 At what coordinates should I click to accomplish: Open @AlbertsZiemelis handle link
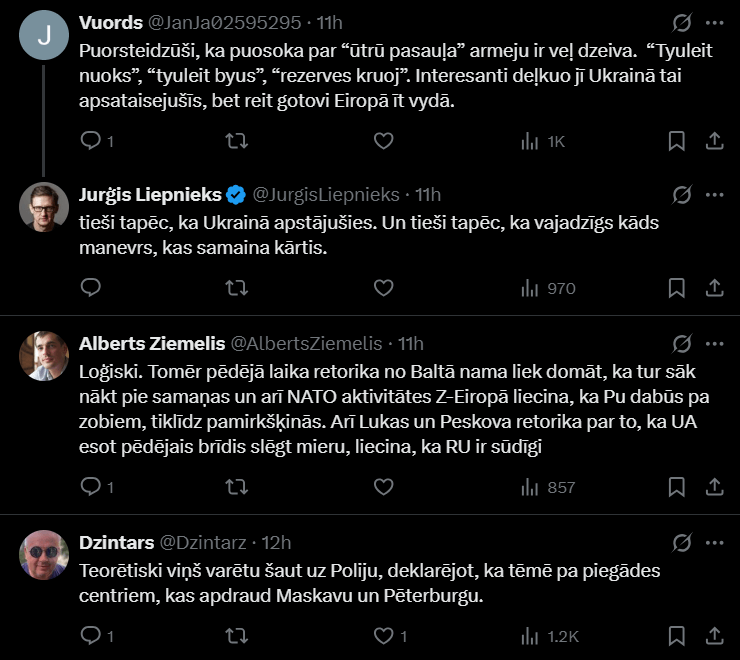coord(307,343)
